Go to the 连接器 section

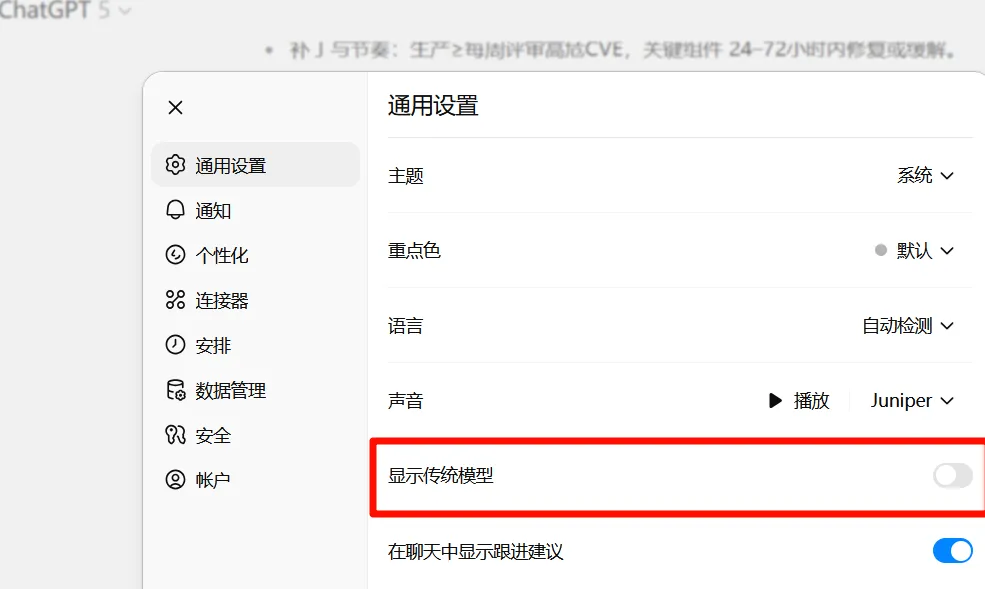[x=255, y=300]
